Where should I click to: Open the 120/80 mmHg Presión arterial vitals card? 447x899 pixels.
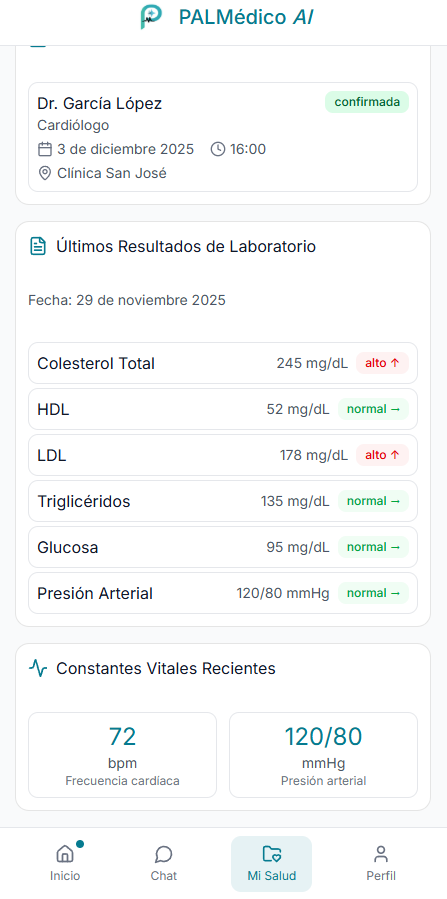tap(324, 755)
